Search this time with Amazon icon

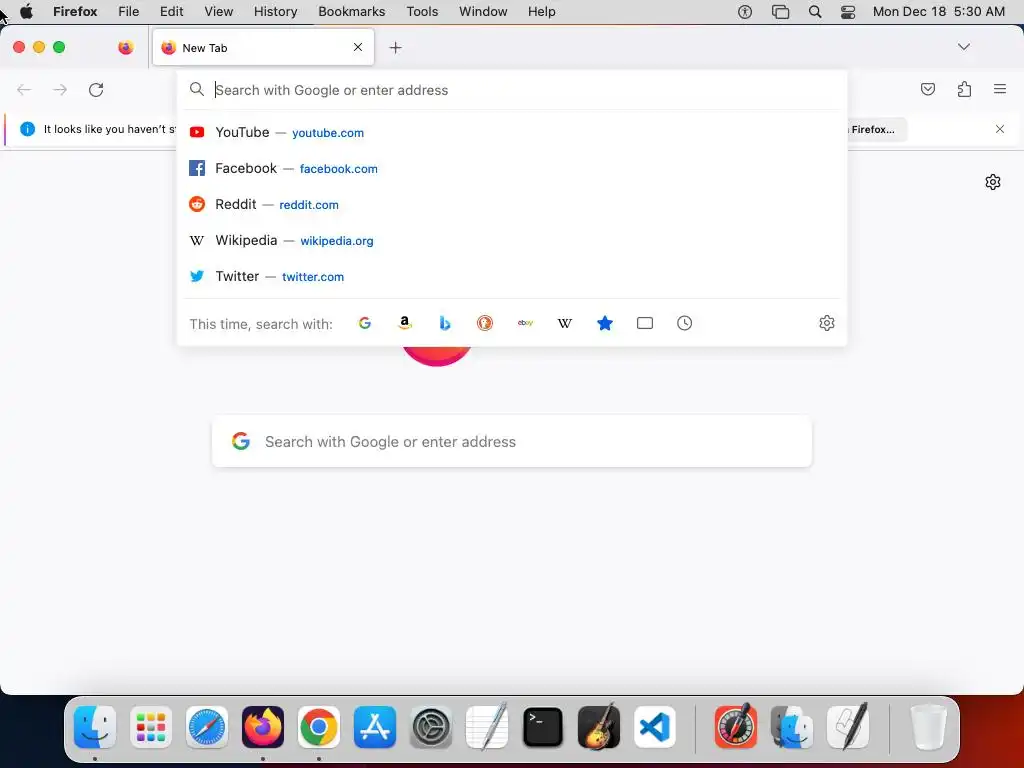[x=405, y=323]
